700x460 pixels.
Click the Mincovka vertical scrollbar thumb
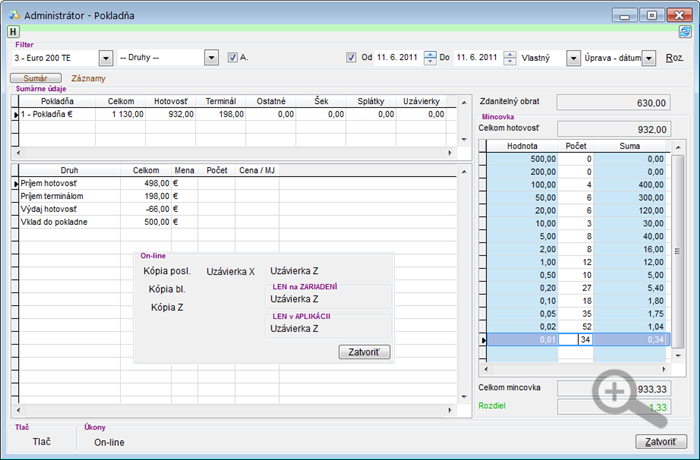pyautogui.click(x=677, y=251)
